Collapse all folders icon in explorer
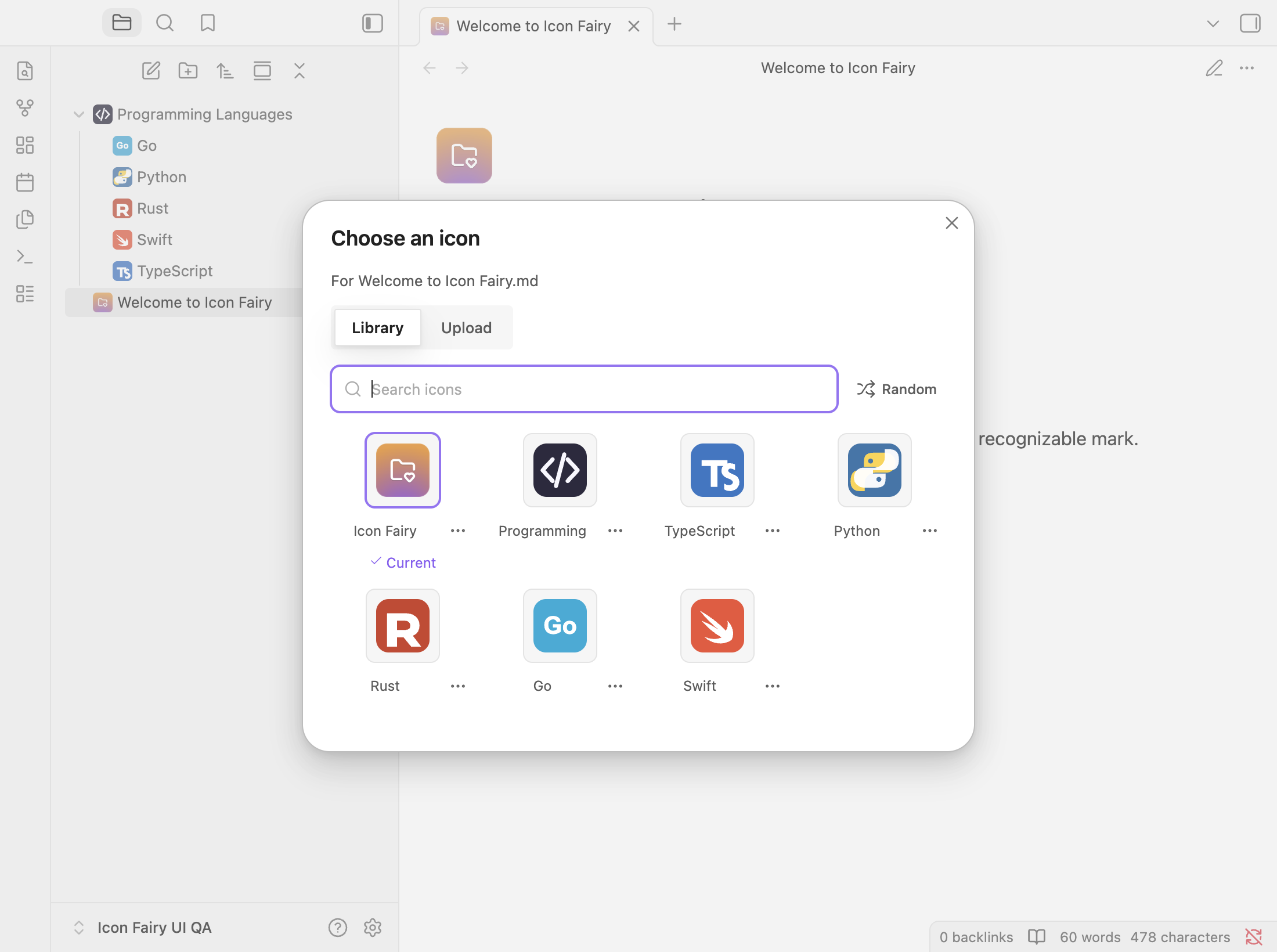The image size is (1277, 952). point(300,71)
